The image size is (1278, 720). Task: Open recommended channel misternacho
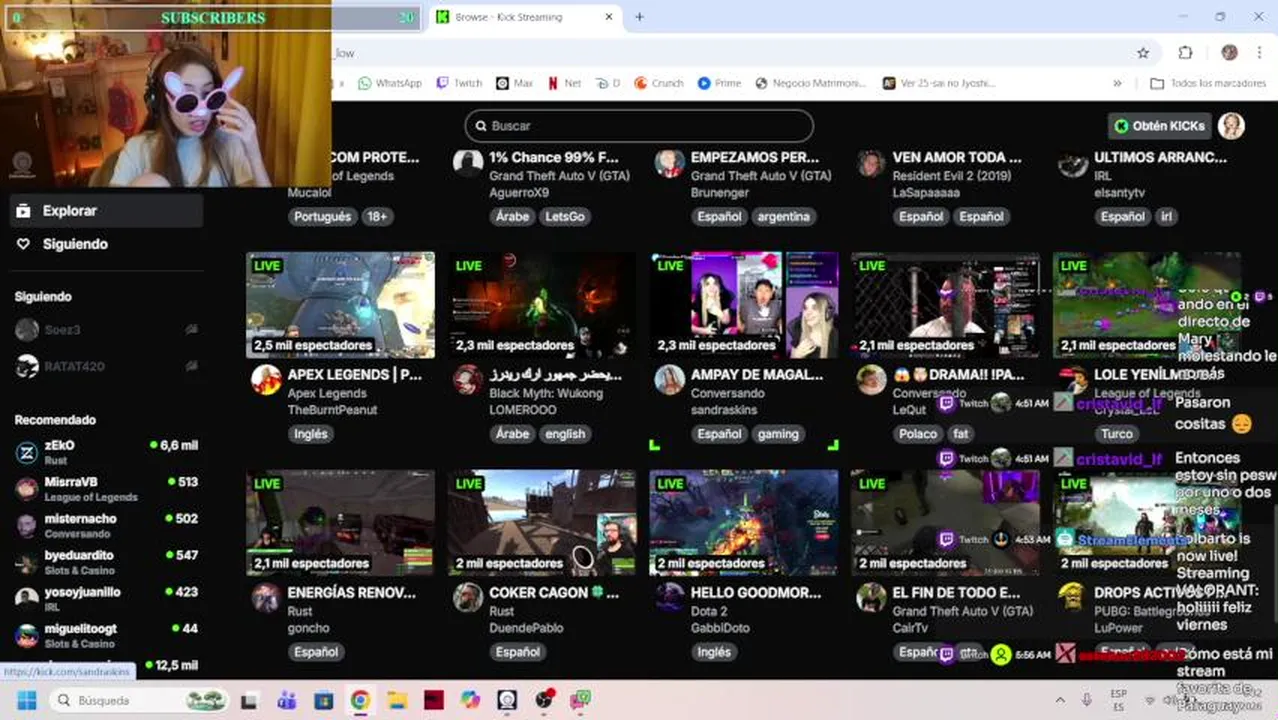106,526
